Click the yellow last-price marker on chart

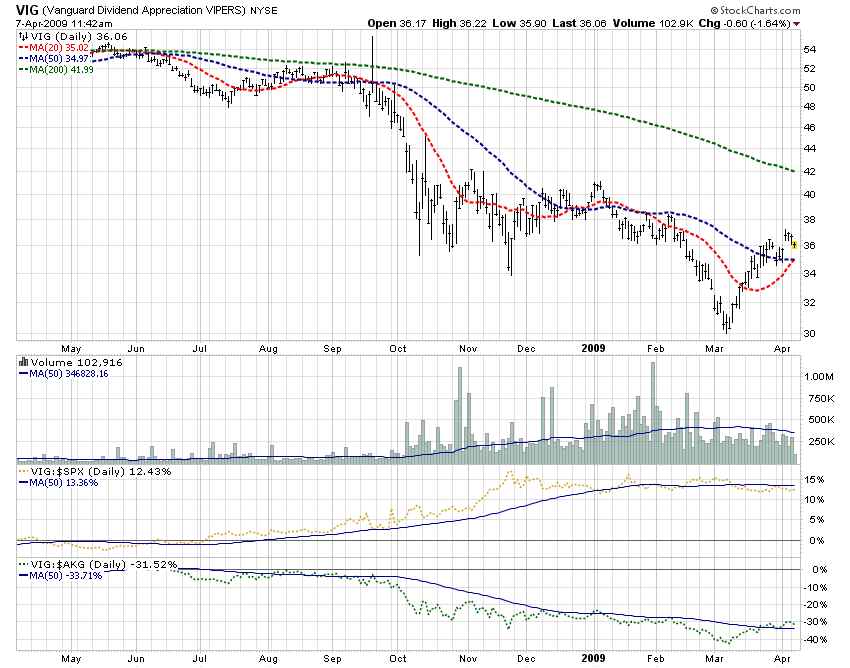click(793, 244)
